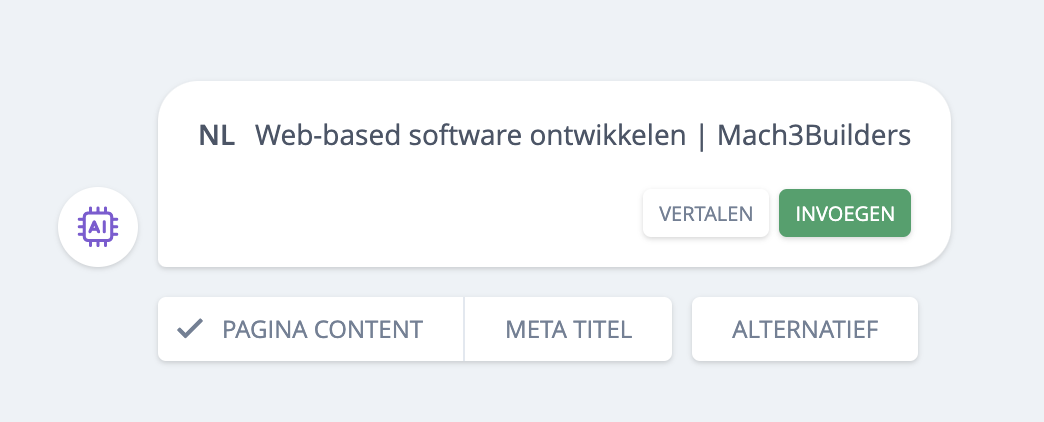
Task: Disable page content context with PAGINA CONTENT
Action: pos(310,329)
